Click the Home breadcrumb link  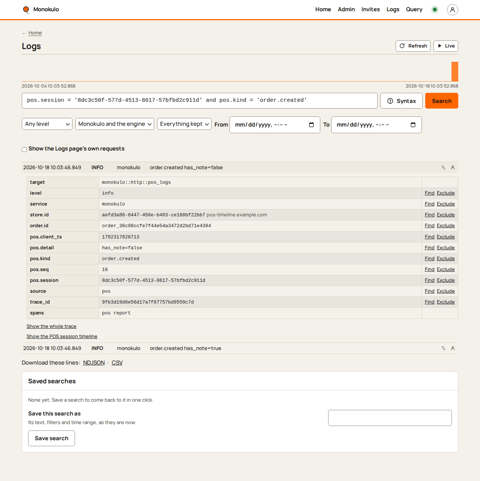click(35, 33)
